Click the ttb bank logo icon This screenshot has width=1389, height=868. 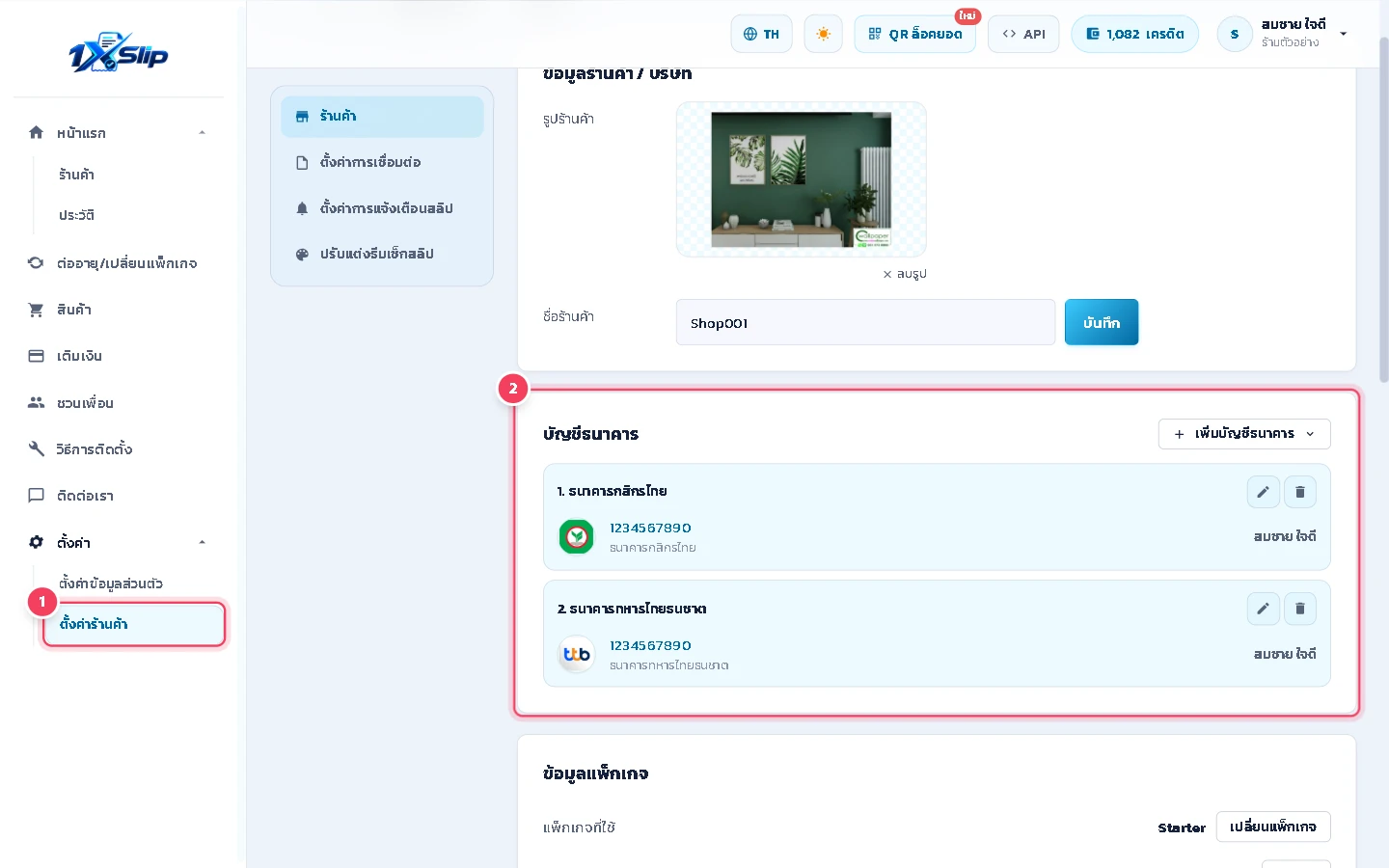[577, 655]
